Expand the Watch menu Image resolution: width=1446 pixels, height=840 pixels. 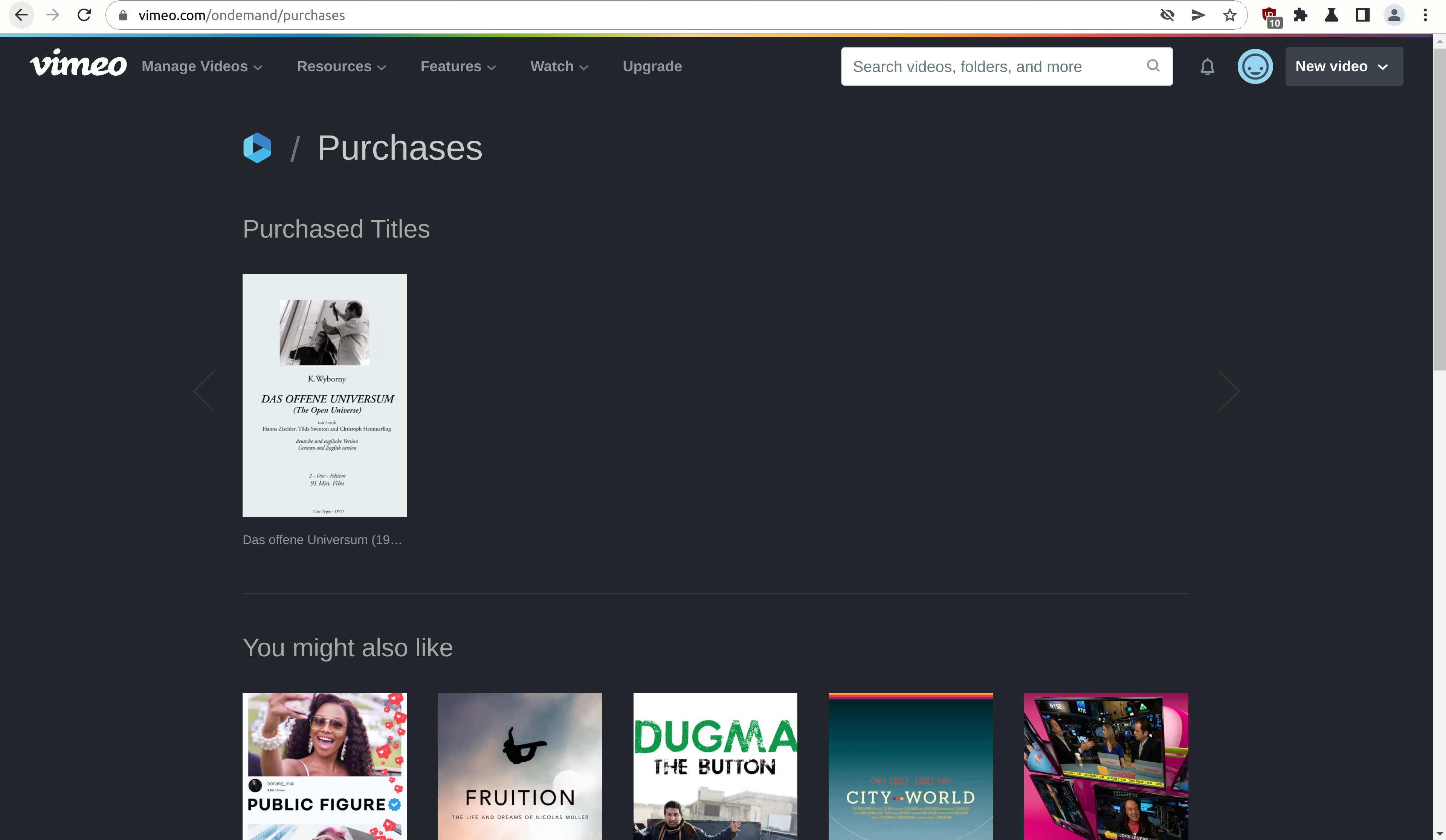pos(559,67)
